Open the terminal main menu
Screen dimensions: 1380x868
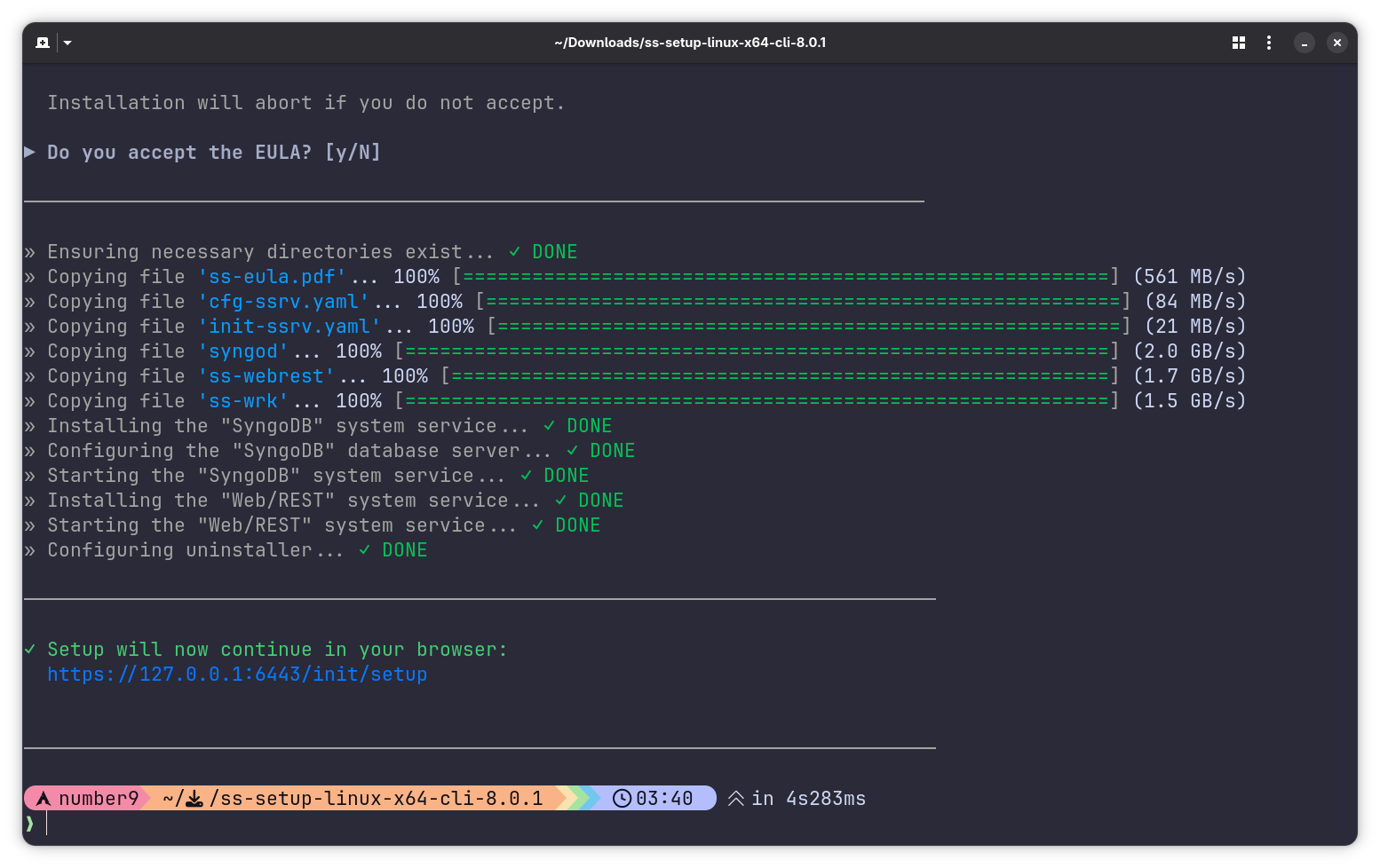(1269, 43)
